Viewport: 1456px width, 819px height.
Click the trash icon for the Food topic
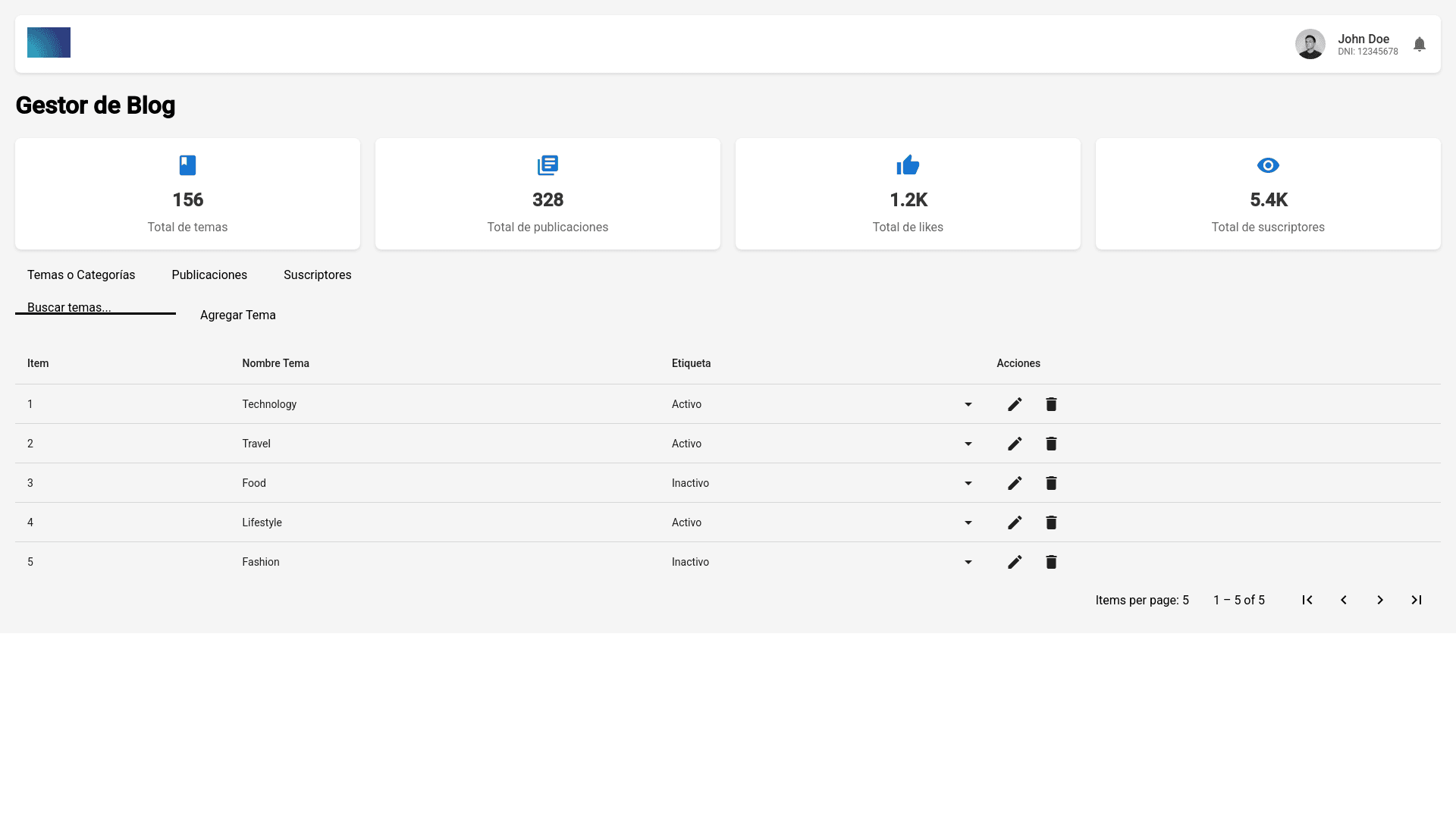click(x=1051, y=483)
